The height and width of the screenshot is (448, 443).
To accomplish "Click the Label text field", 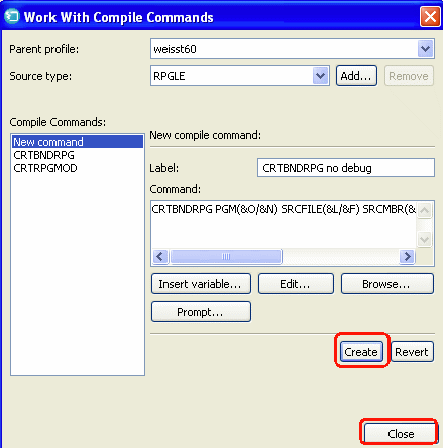I will click(346, 168).
